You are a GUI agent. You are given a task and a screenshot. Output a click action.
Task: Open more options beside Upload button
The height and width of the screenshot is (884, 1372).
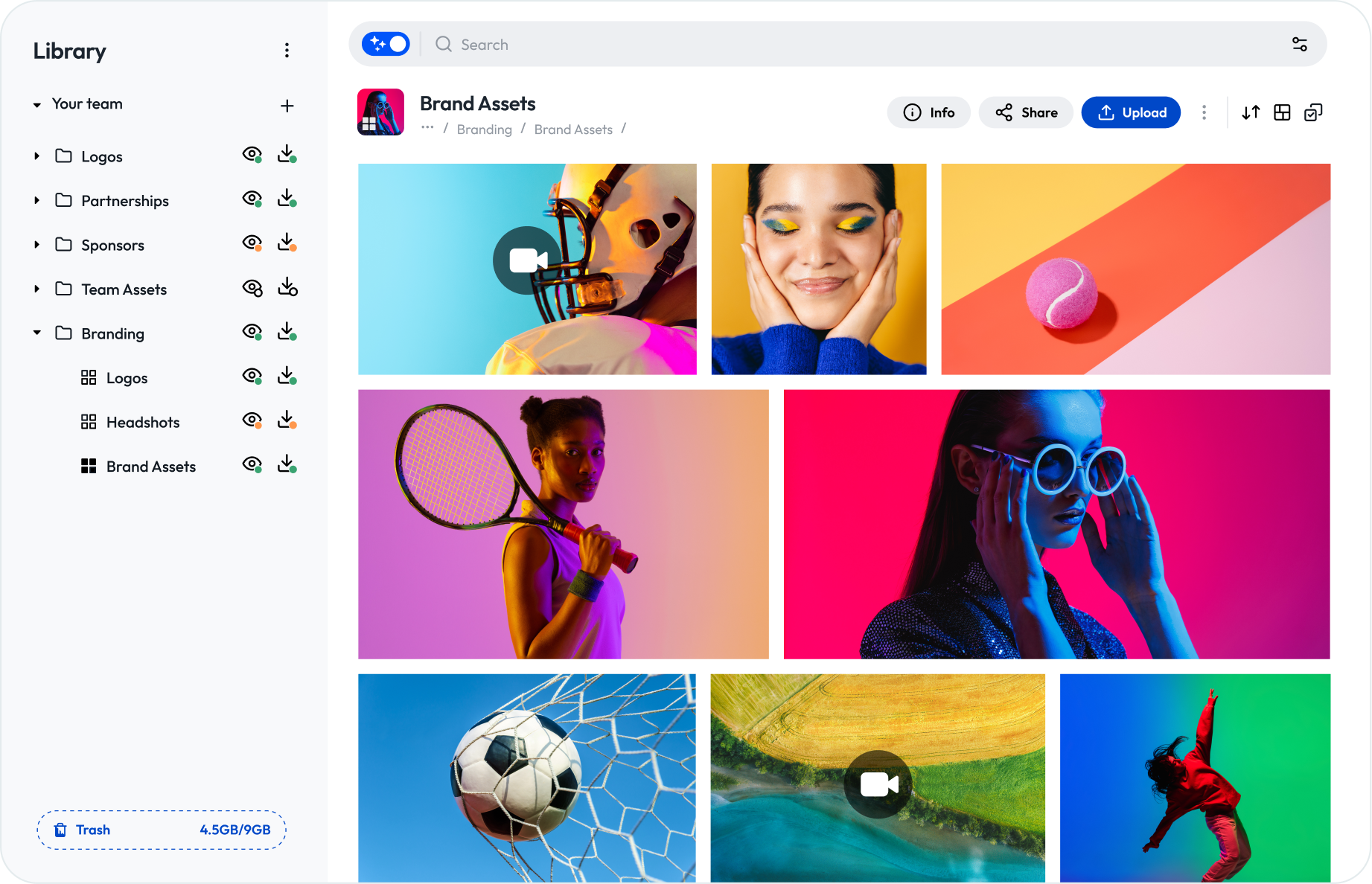(x=1204, y=112)
